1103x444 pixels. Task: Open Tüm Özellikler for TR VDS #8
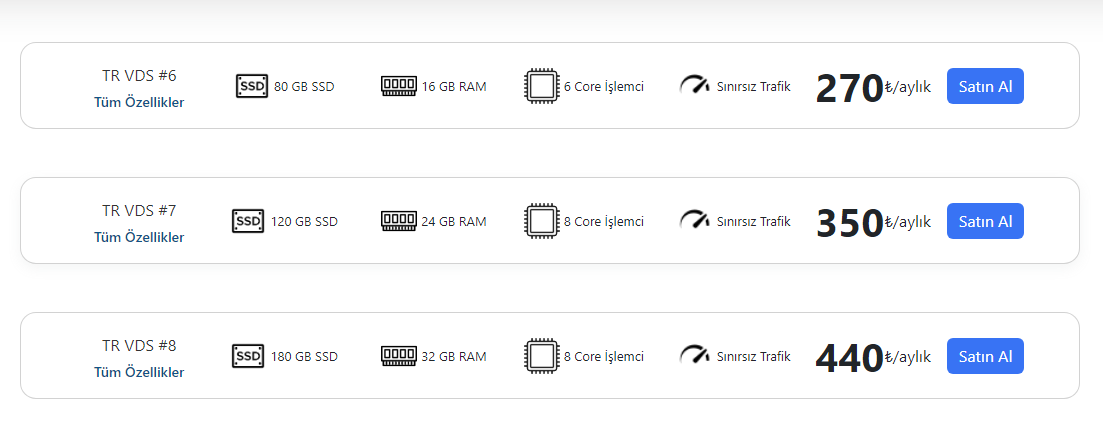pyautogui.click(x=139, y=372)
